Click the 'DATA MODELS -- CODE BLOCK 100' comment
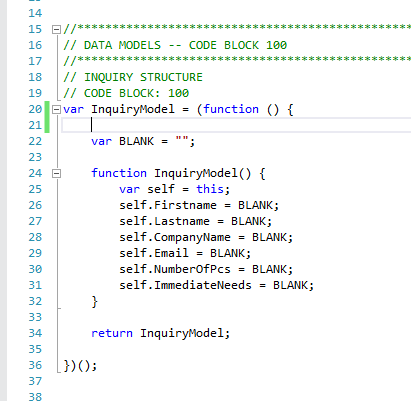Image resolution: width=411 pixels, height=401 pixels. pos(175,45)
